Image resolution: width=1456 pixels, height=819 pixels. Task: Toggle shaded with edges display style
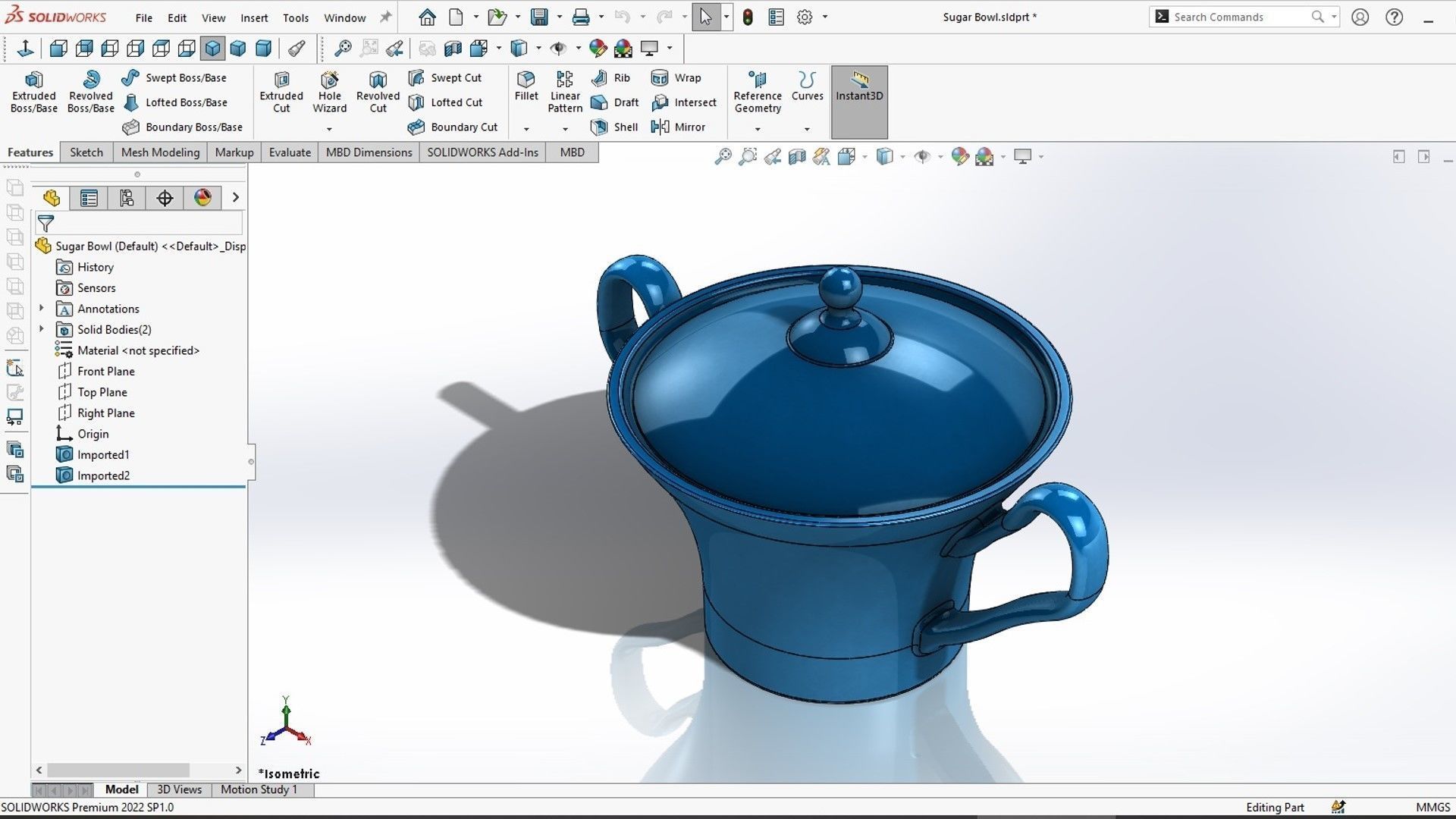tap(212, 49)
